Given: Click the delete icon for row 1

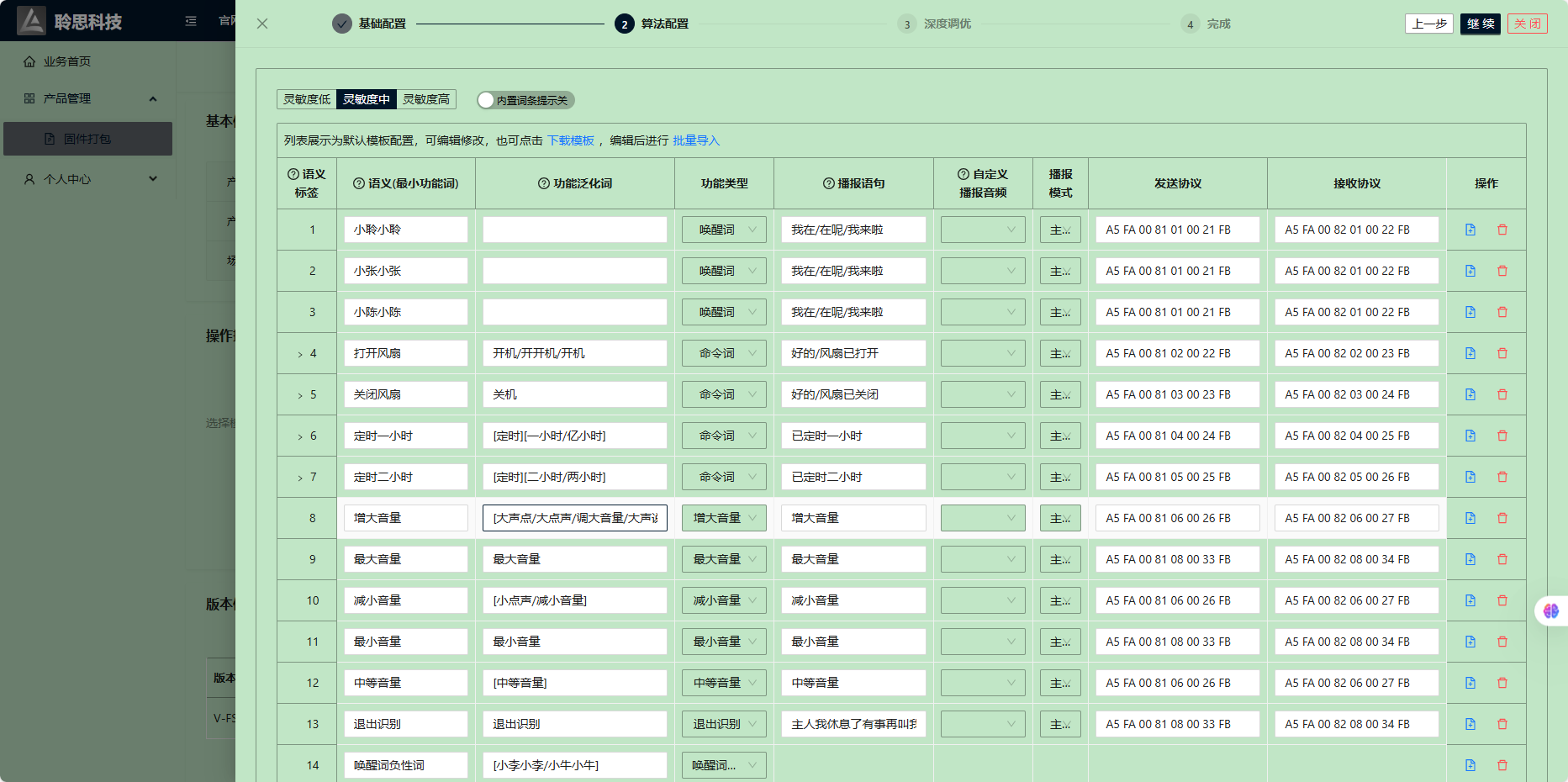Looking at the screenshot, I should [1502, 230].
